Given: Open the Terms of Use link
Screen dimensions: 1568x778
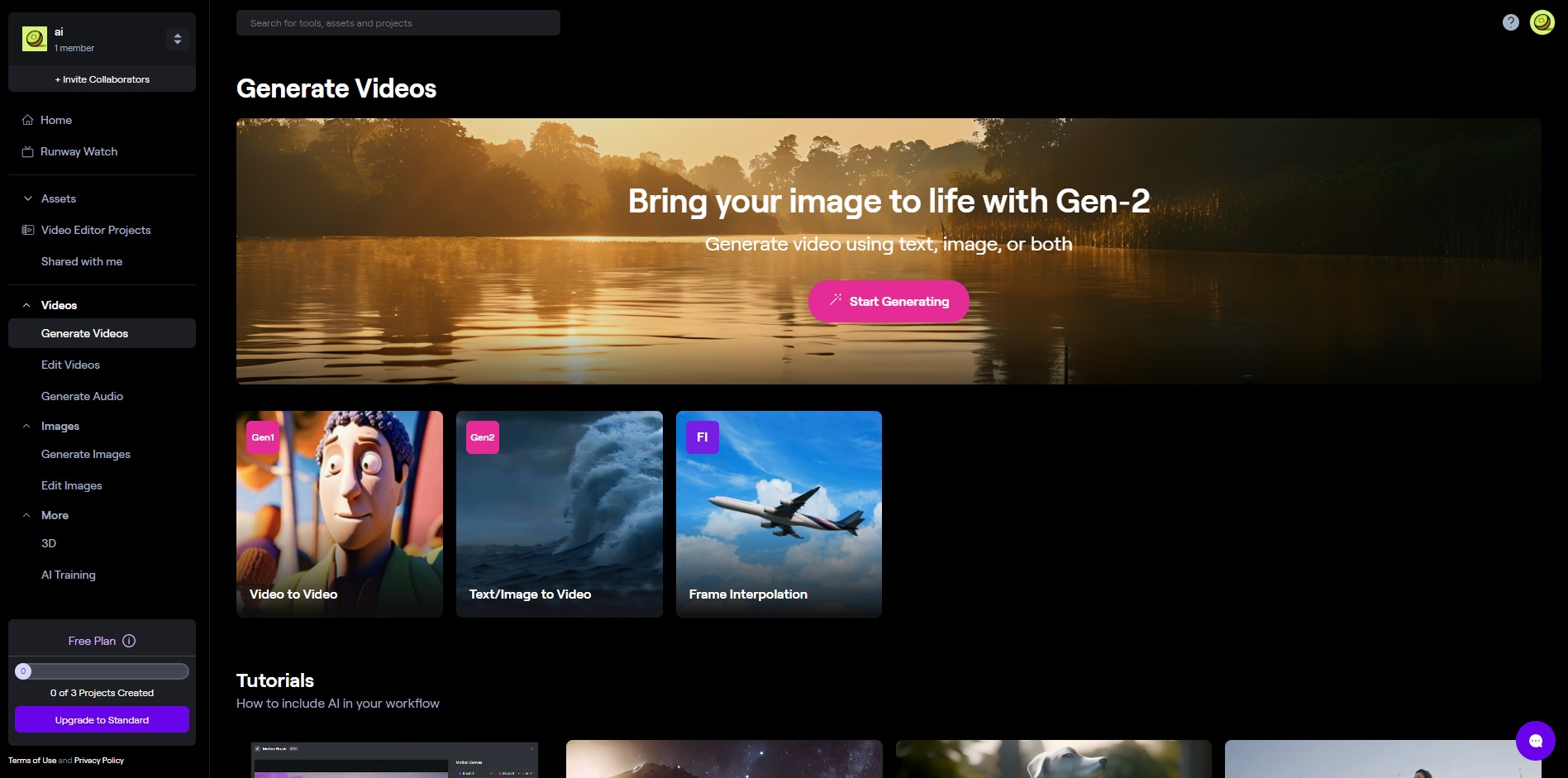Looking at the screenshot, I should click(x=32, y=761).
